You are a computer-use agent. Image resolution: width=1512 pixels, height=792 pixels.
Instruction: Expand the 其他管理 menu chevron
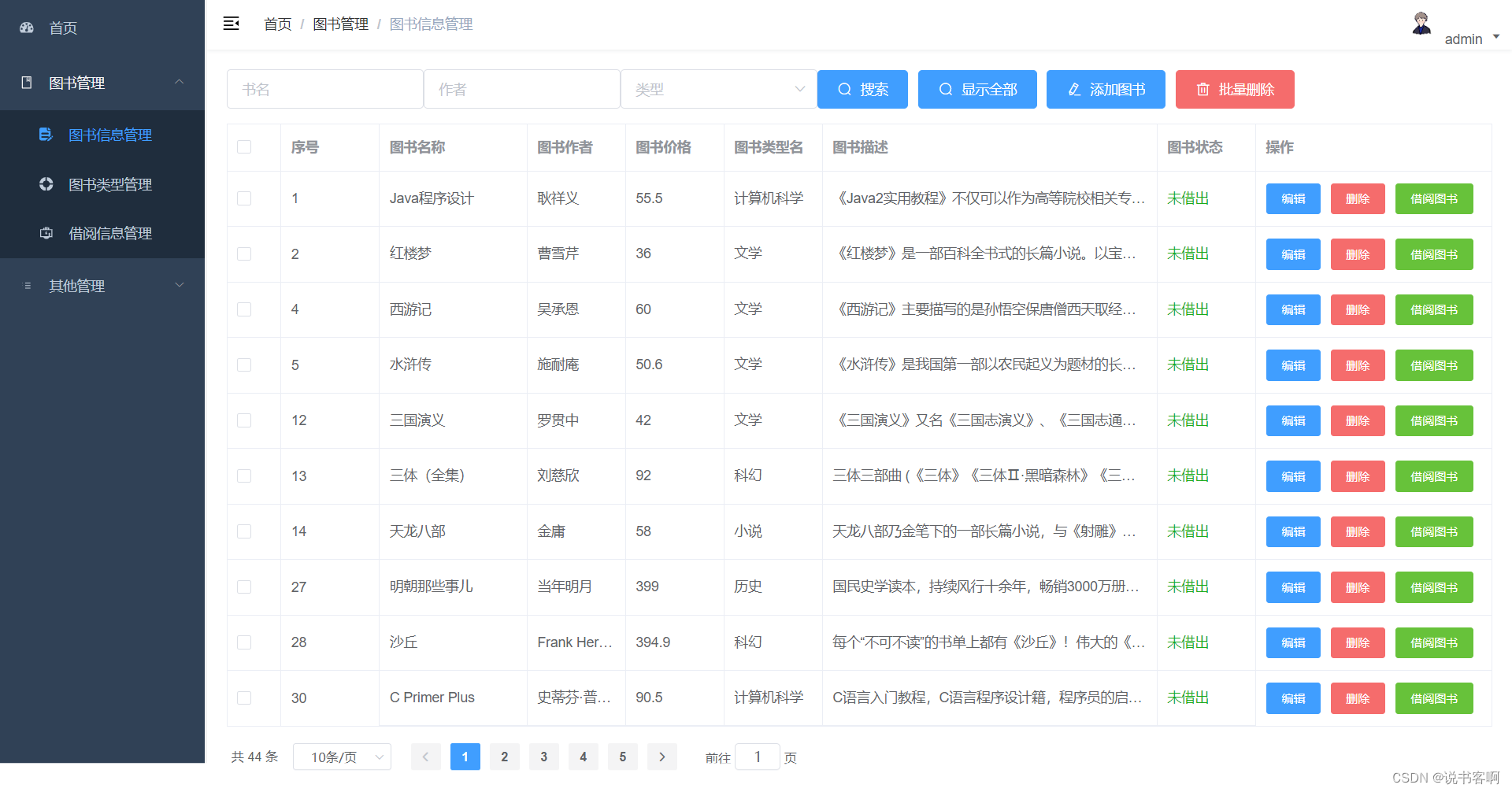[180, 285]
